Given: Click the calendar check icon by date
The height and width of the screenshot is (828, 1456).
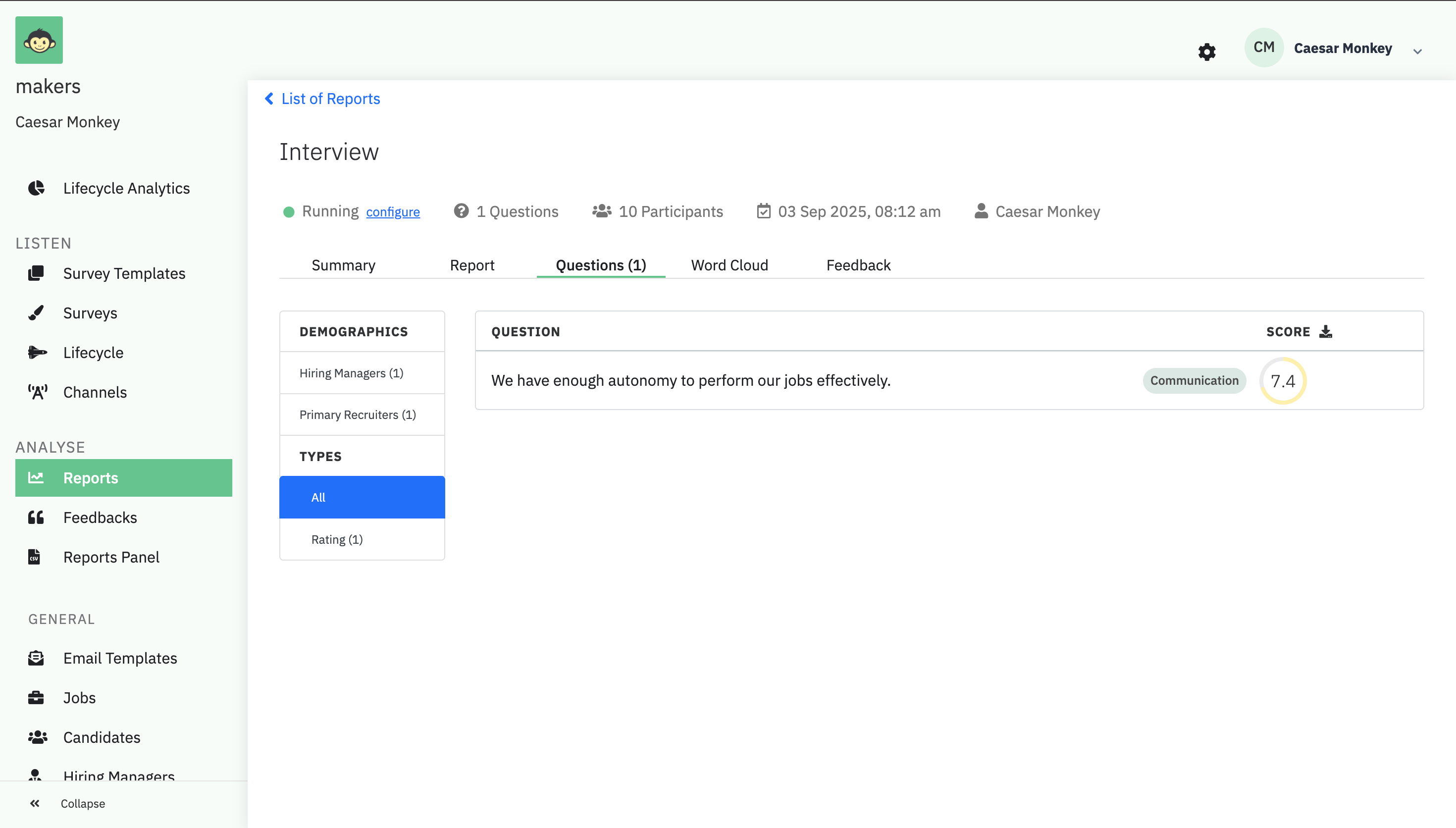Looking at the screenshot, I should 764,211.
